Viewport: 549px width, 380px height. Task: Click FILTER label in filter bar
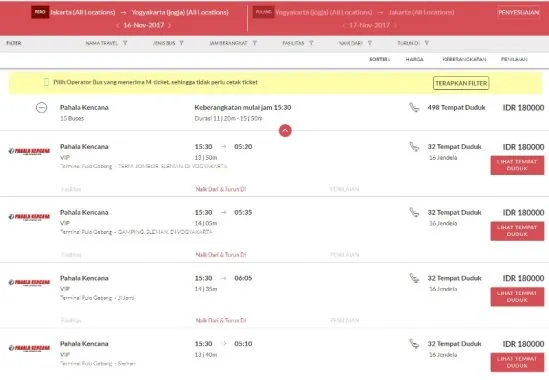[14, 43]
